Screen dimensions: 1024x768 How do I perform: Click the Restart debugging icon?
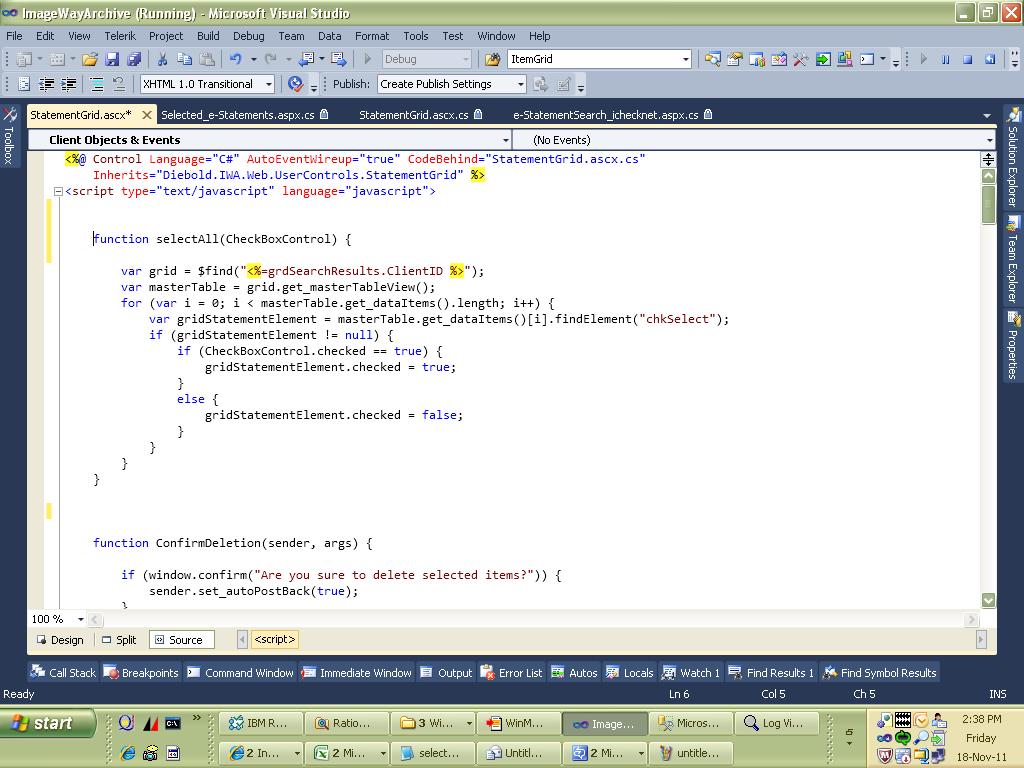point(990,59)
